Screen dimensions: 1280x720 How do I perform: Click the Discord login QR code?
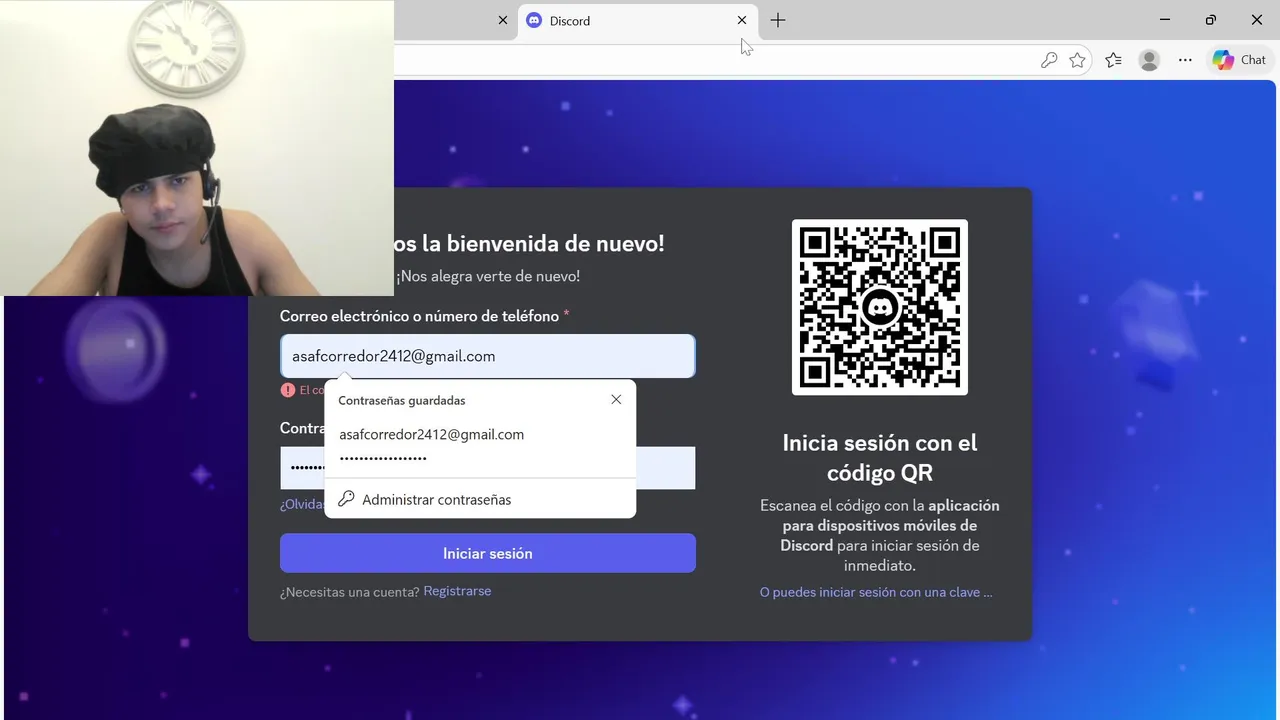coord(880,307)
